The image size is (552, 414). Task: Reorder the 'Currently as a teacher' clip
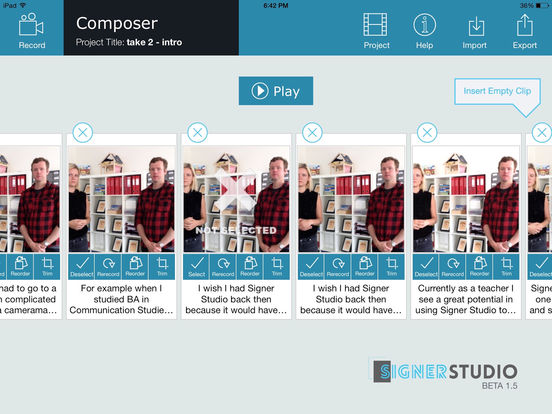click(479, 267)
